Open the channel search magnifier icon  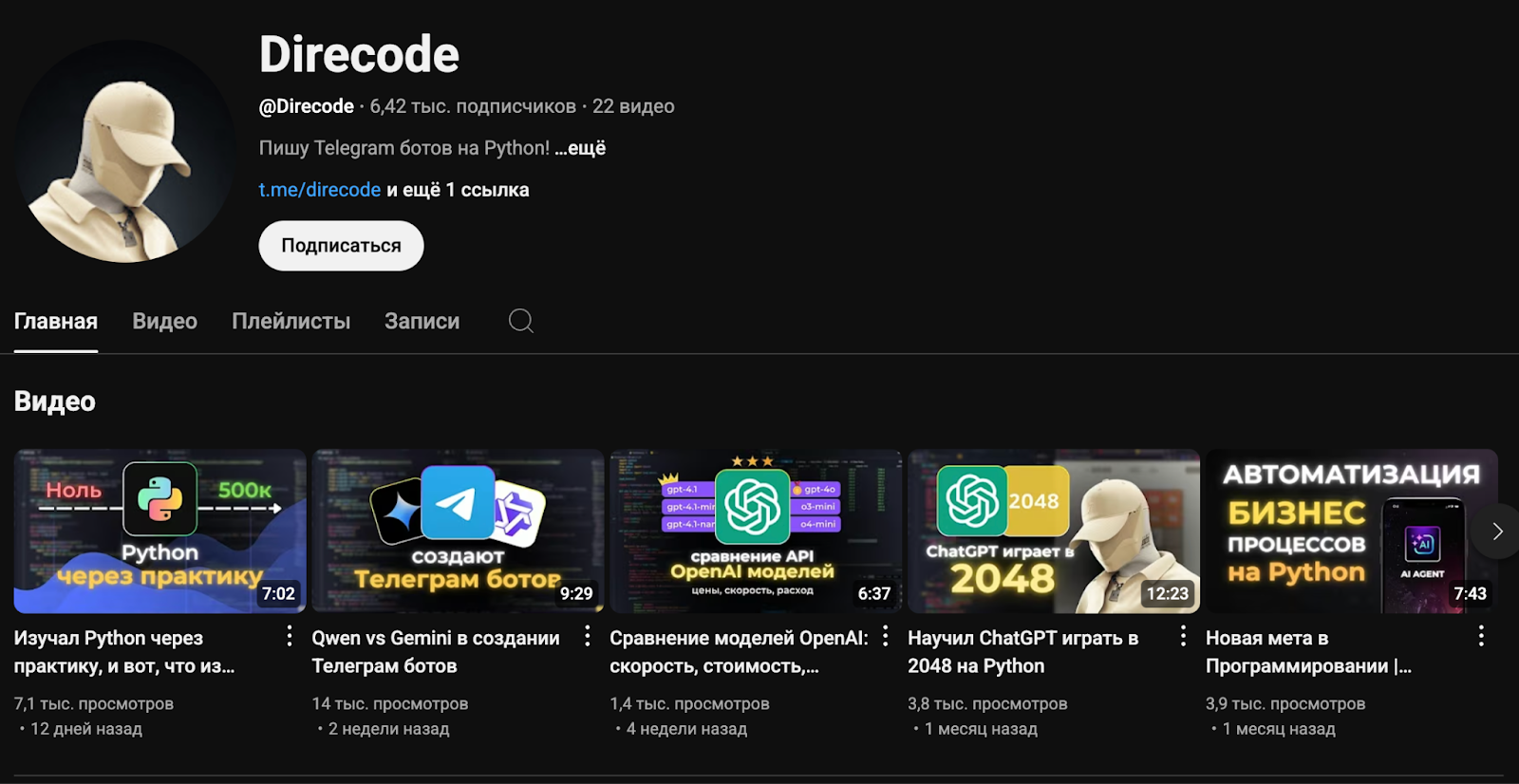520,321
